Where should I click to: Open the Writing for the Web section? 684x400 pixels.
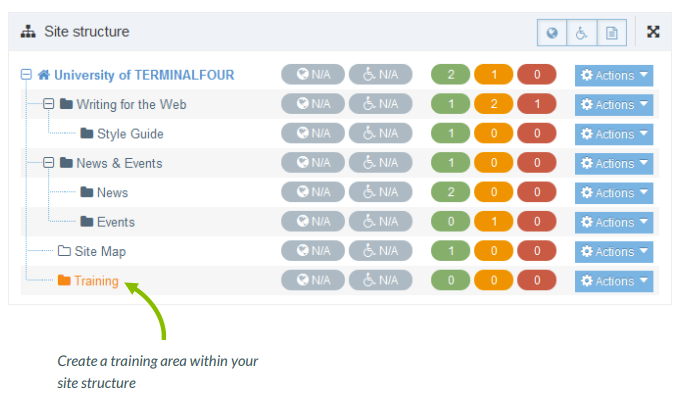(x=131, y=104)
